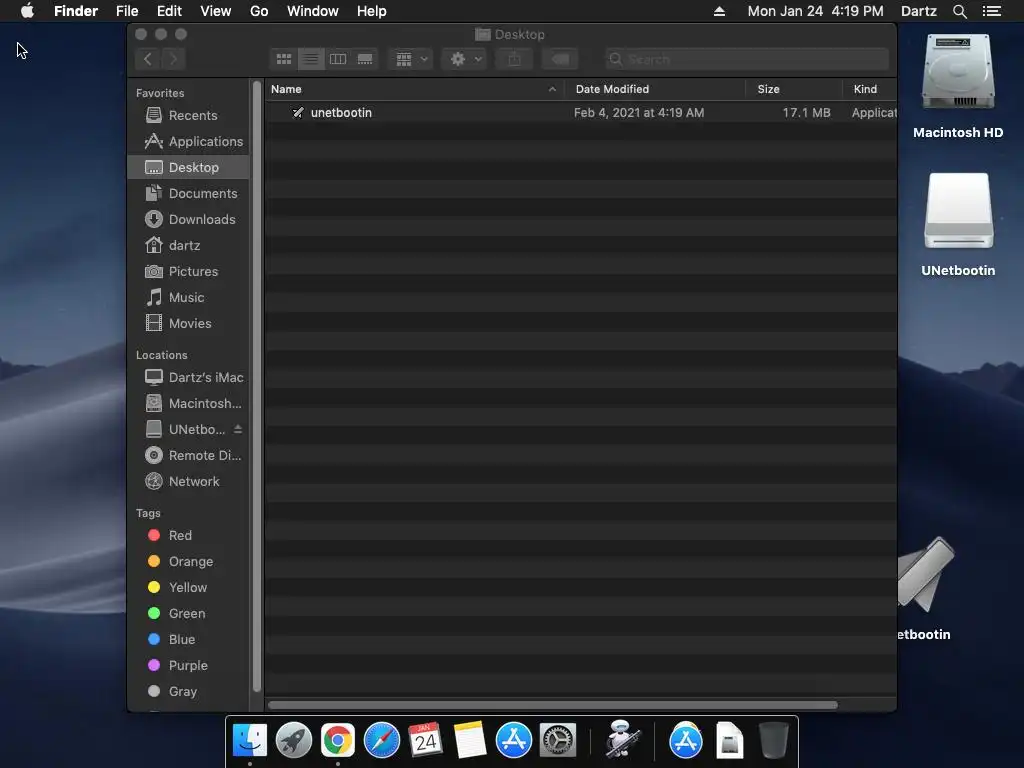Open Trash from the Dock

[x=774, y=741]
